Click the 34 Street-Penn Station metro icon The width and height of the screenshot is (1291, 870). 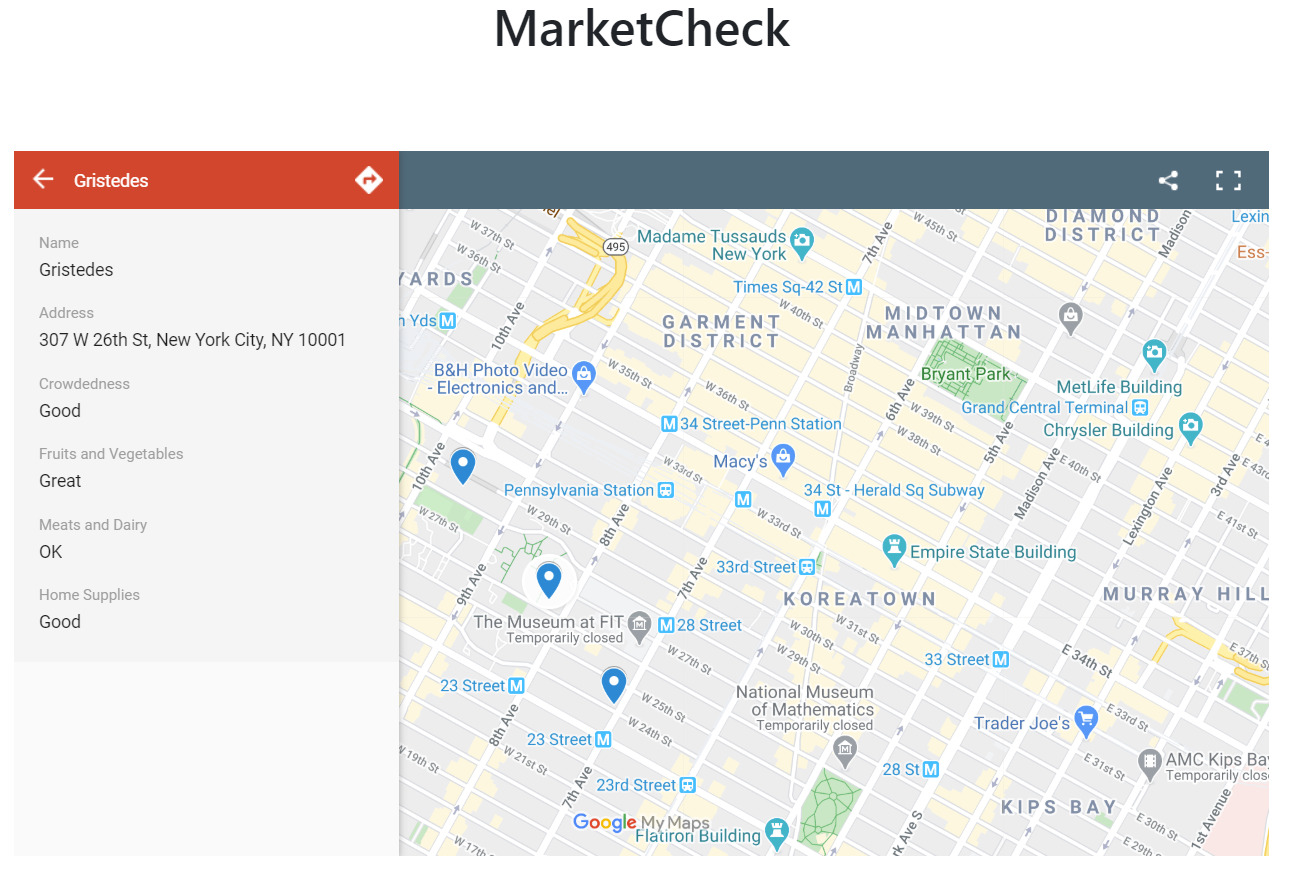click(669, 424)
